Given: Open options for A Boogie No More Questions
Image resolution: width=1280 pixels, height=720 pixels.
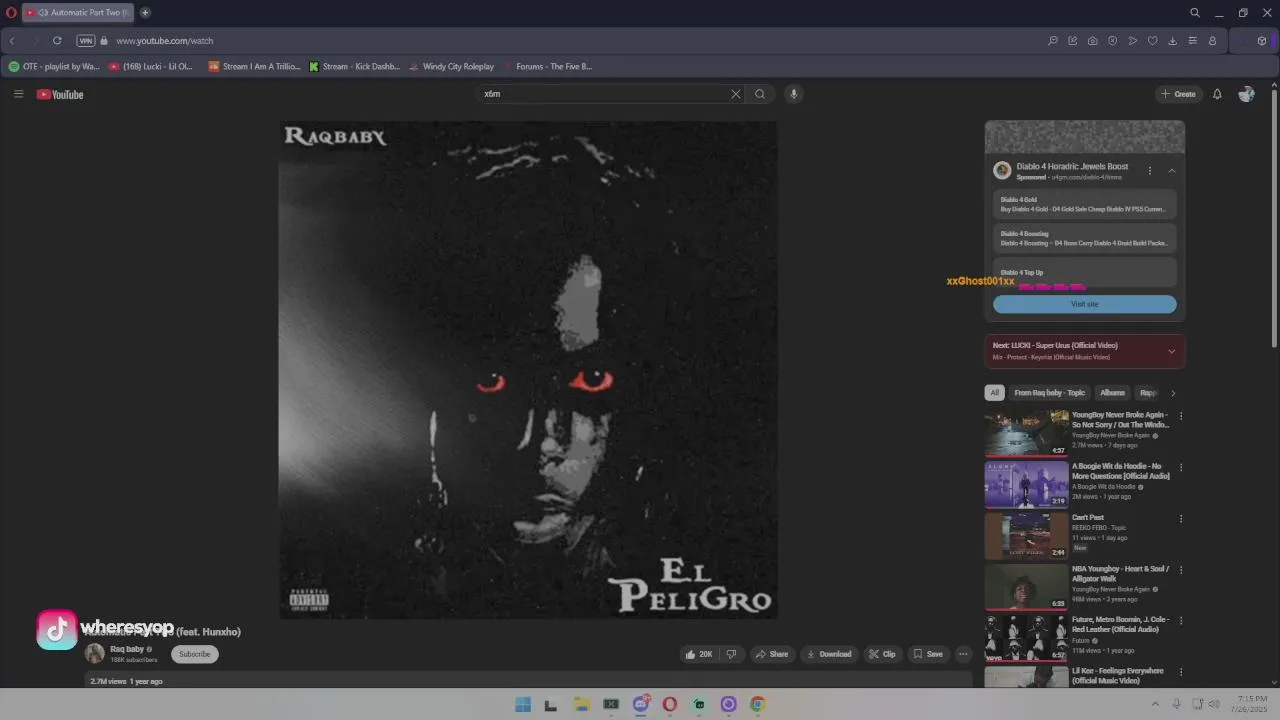Looking at the screenshot, I should coord(1181,467).
